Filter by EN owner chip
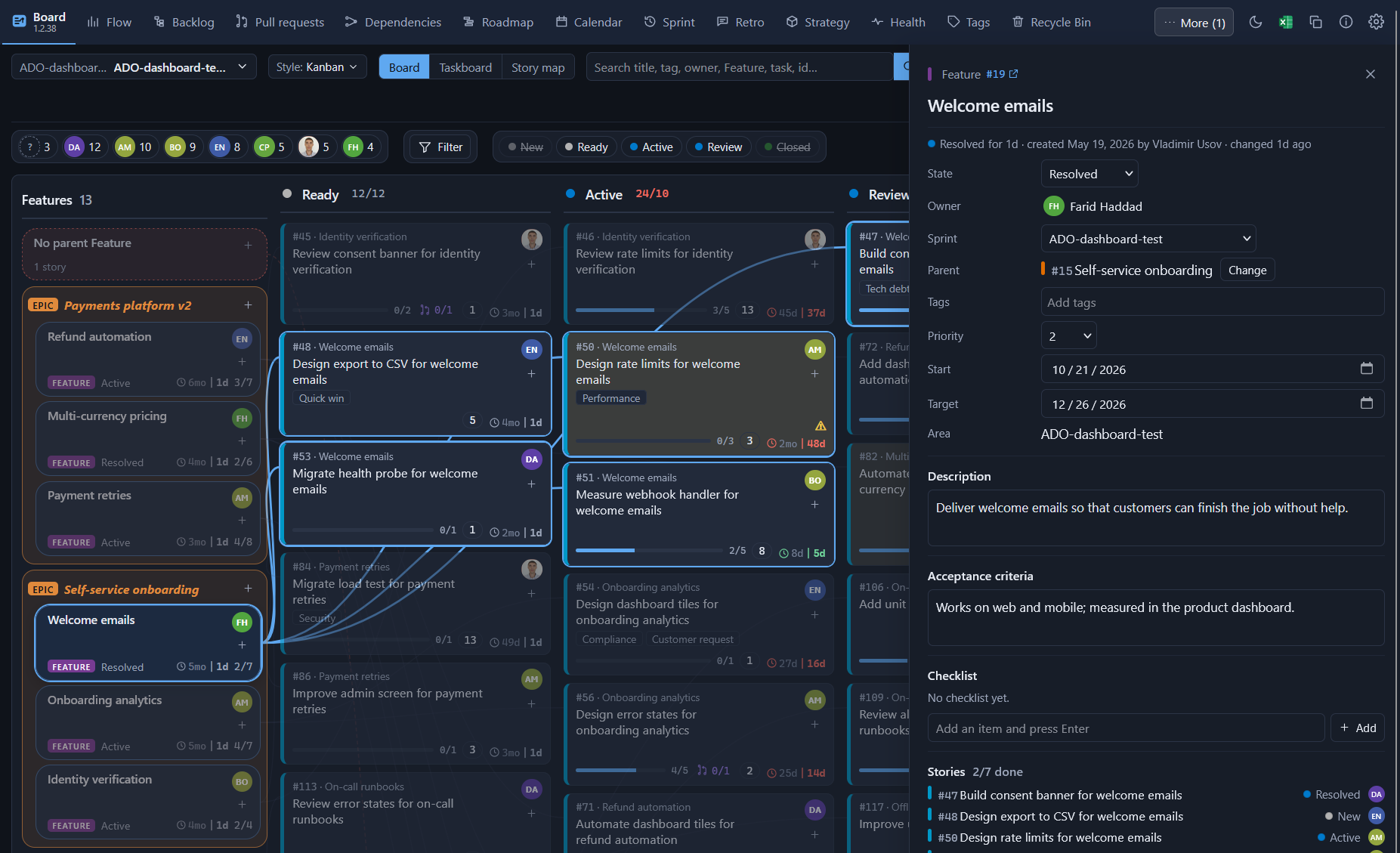1400x853 pixels. coord(227,147)
